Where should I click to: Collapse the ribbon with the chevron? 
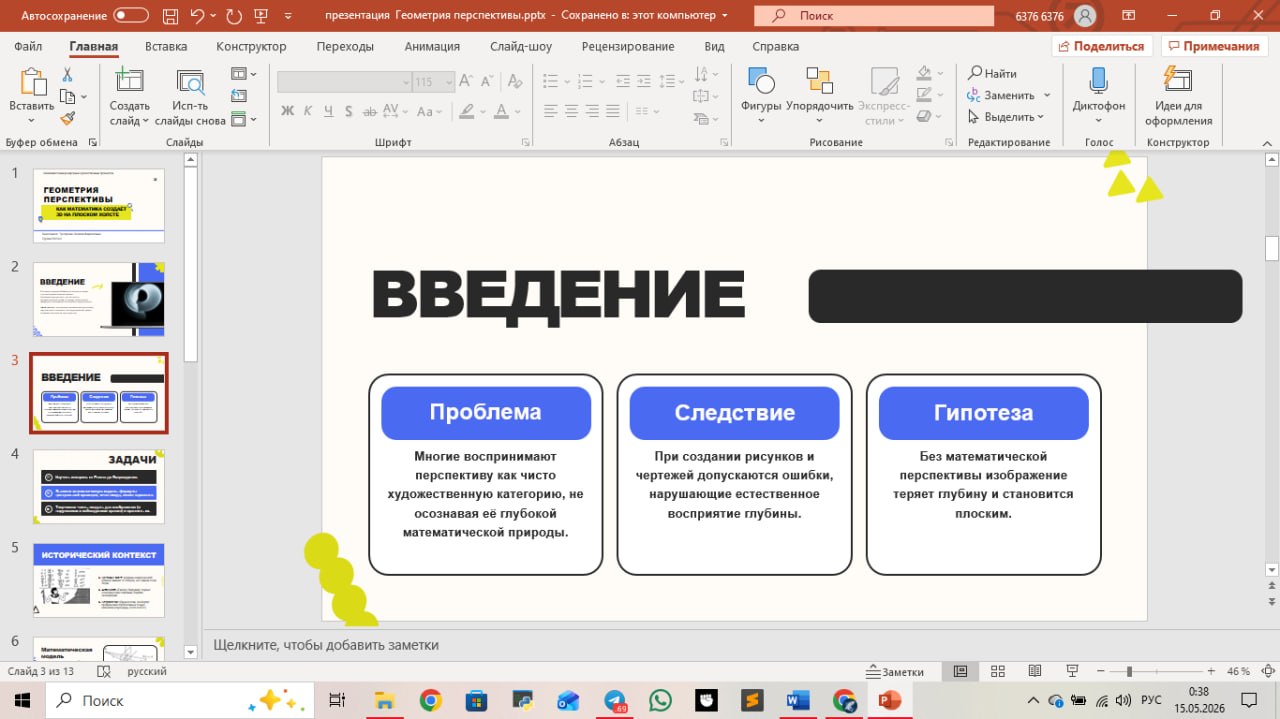click(1266, 142)
